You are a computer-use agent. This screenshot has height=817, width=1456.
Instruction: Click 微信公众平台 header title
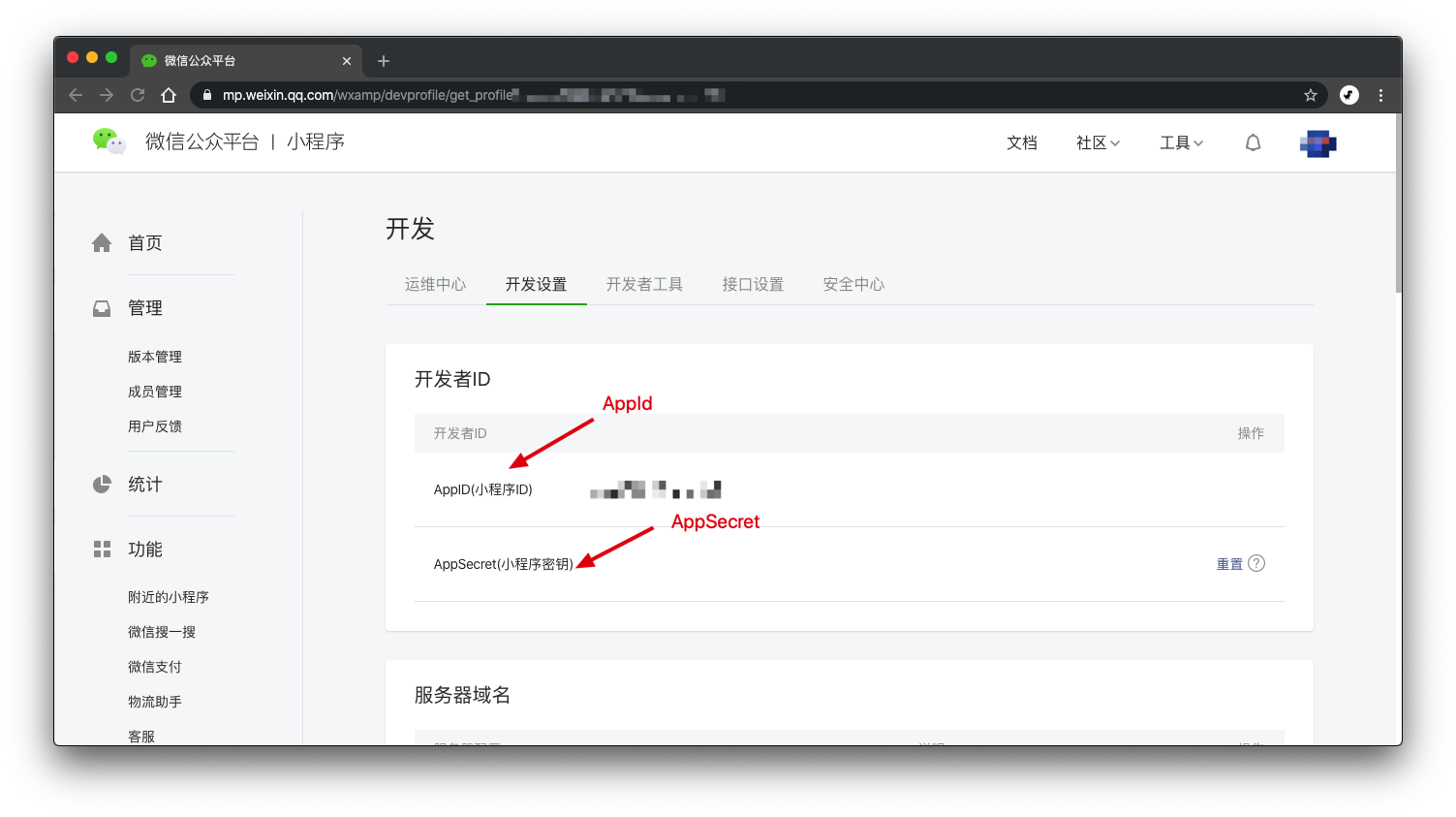(x=202, y=141)
